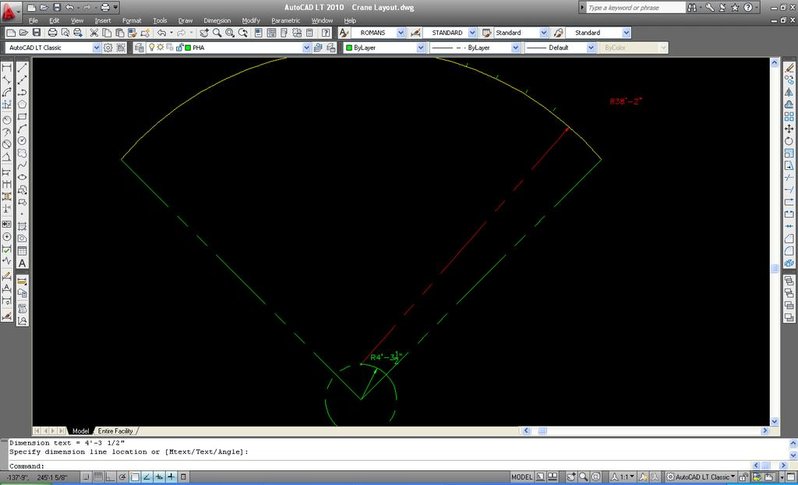Open the Draw menu
The image size is (798, 485).
185,21
